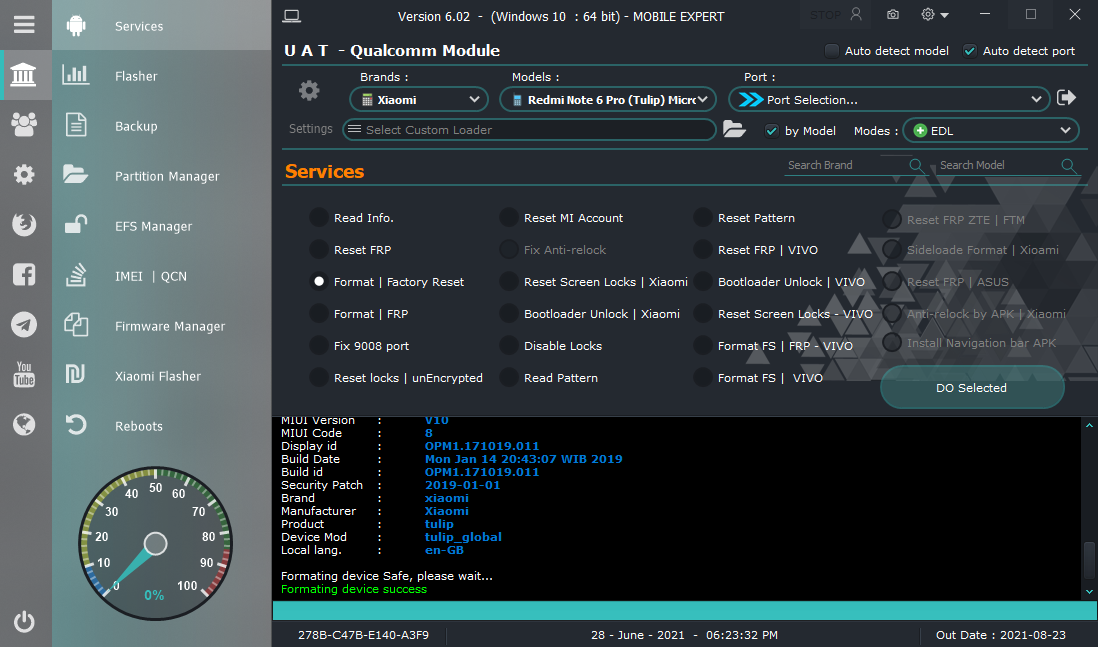Select Format FS | VIVO option

coord(702,377)
